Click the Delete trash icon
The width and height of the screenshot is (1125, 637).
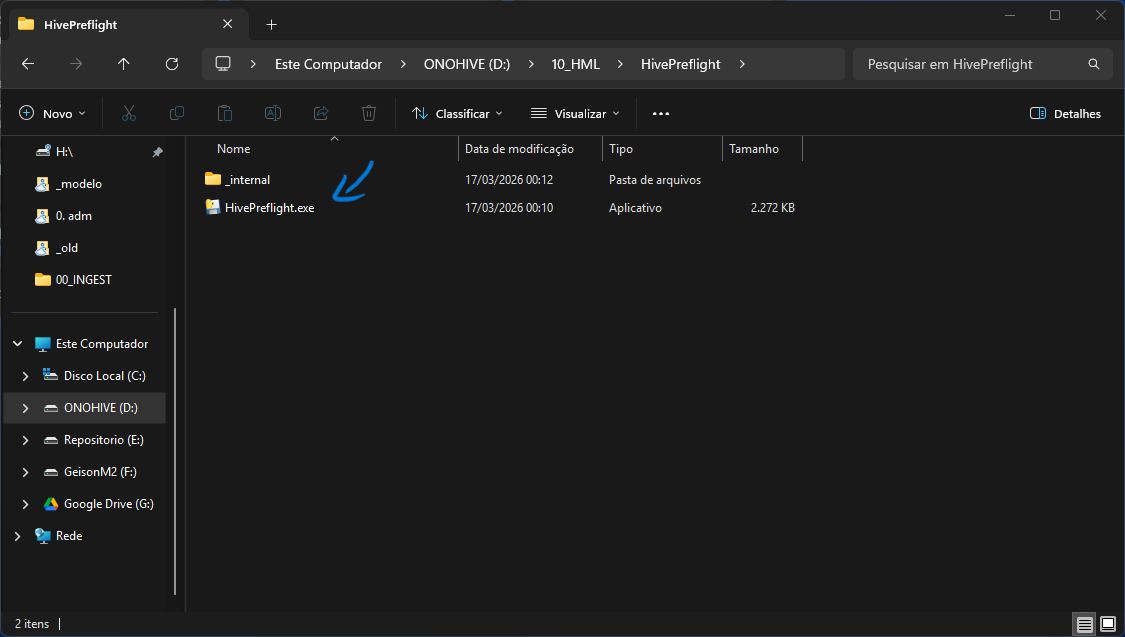click(369, 113)
